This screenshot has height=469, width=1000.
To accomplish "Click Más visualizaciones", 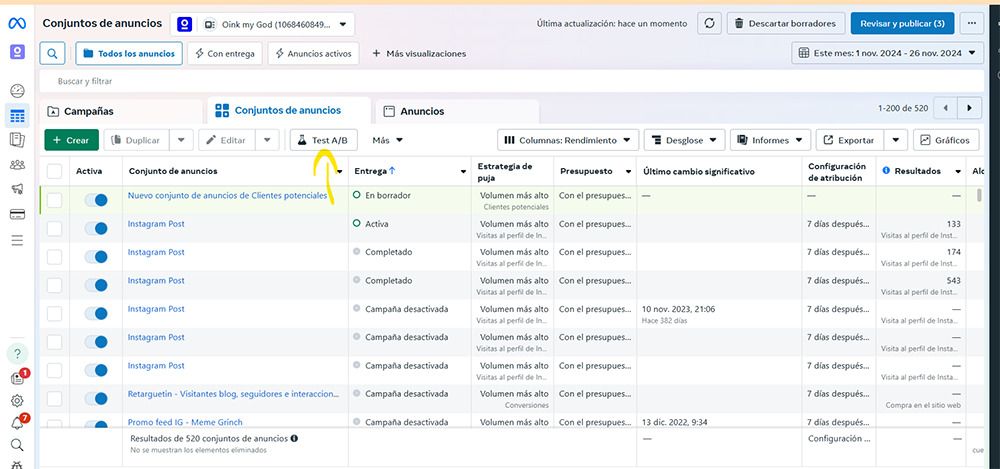I will pyautogui.click(x=419, y=54).
